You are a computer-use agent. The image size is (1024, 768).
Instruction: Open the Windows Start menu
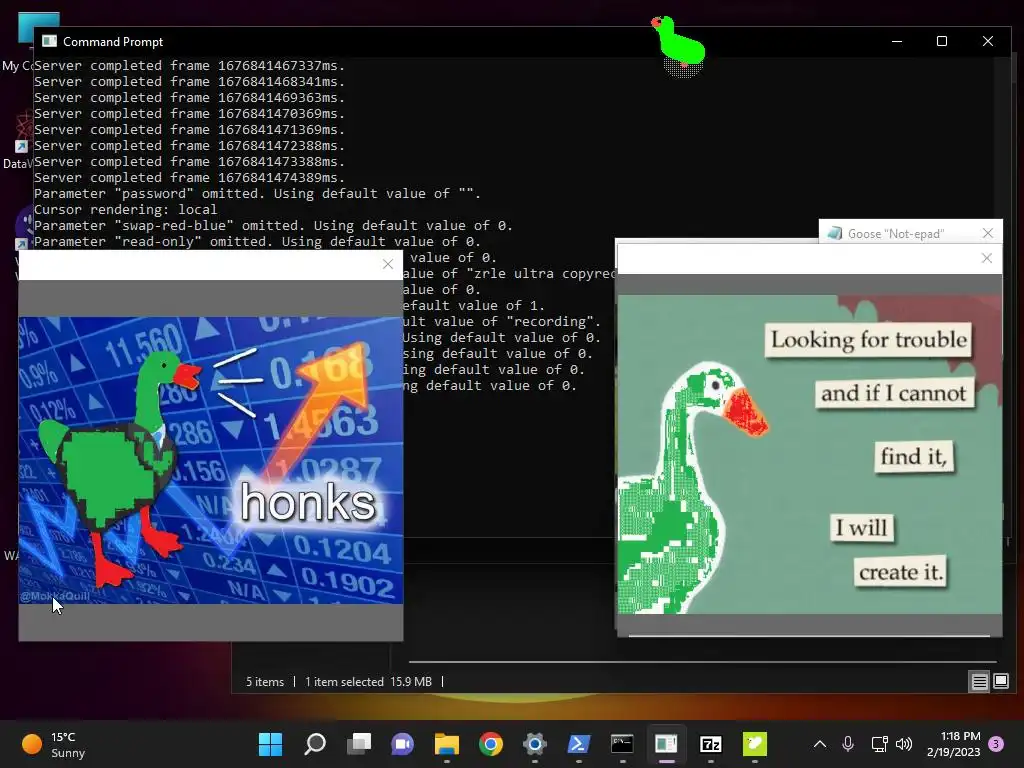tap(270, 744)
